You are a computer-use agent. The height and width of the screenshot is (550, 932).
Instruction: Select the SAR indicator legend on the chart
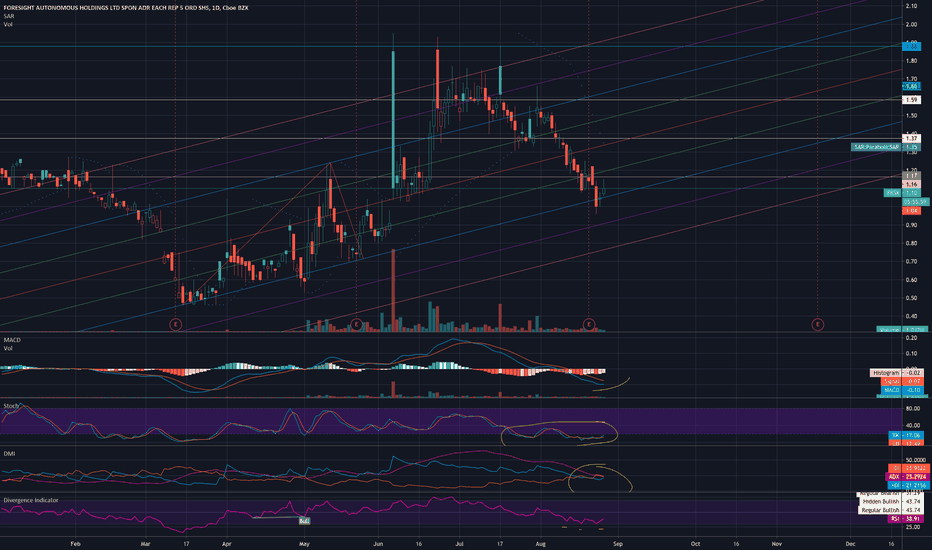point(8,16)
